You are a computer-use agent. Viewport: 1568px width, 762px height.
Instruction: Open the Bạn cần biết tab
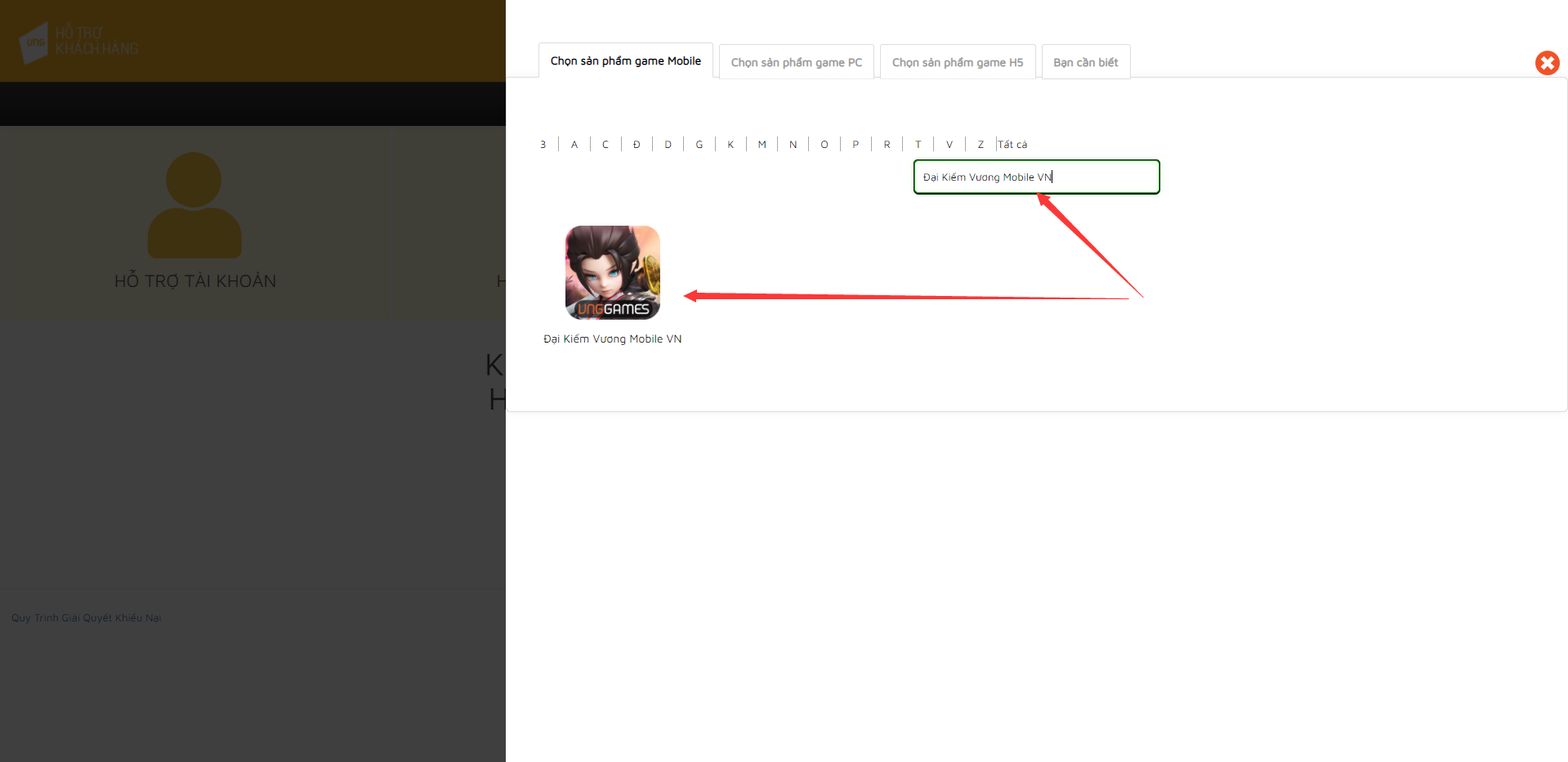1086,62
